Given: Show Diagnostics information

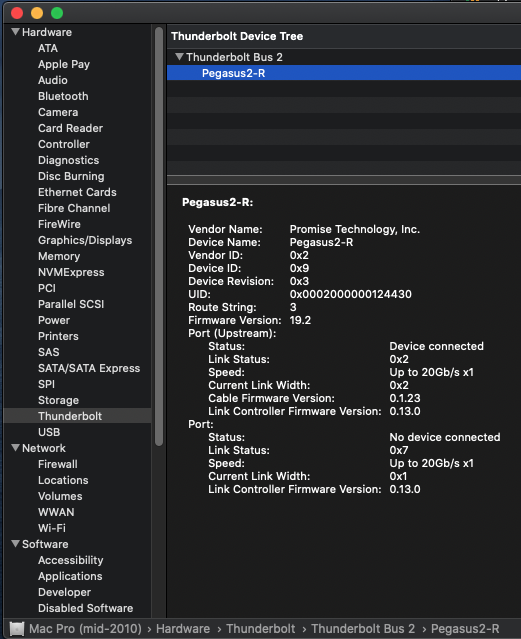Looking at the screenshot, I should click(x=68, y=160).
